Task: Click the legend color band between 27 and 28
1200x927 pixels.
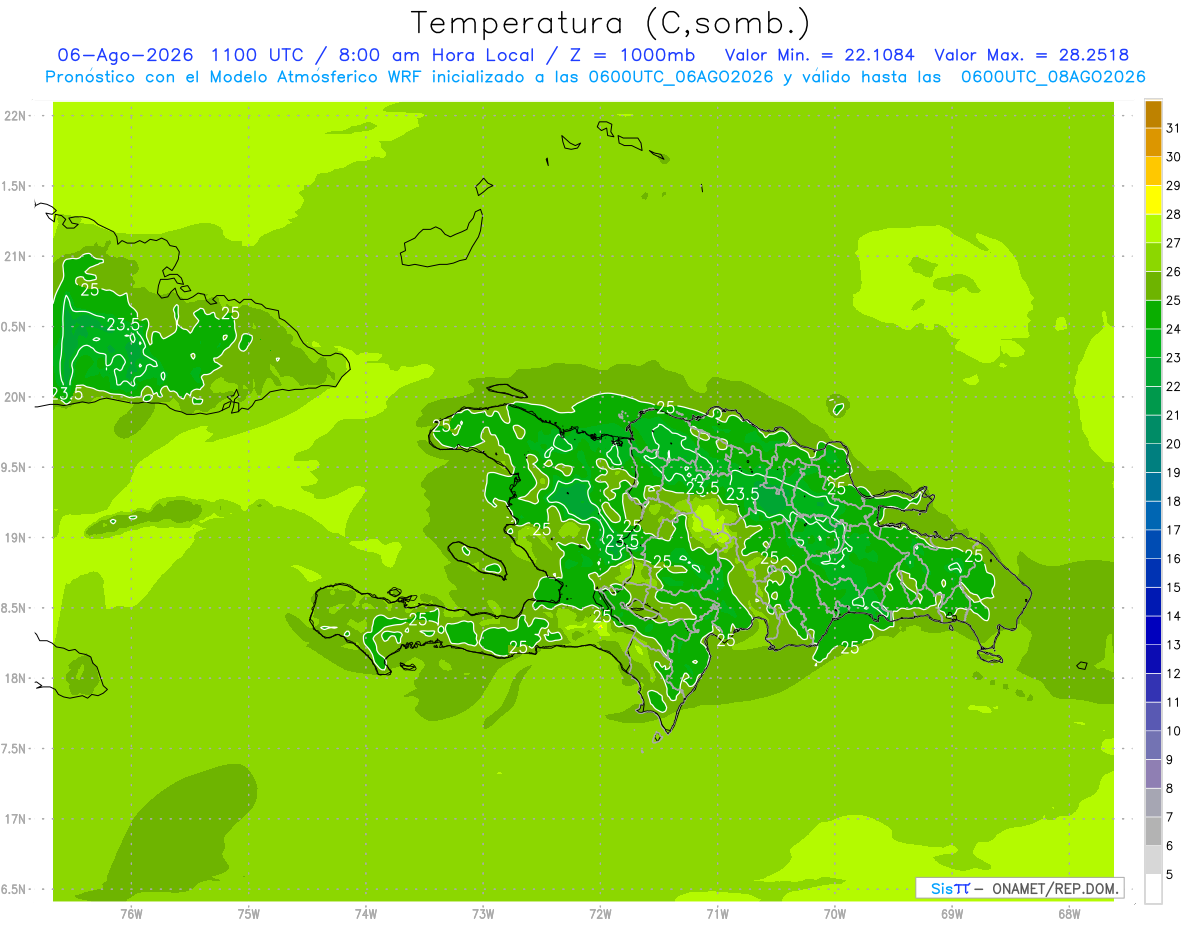Action: coord(1153,229)
